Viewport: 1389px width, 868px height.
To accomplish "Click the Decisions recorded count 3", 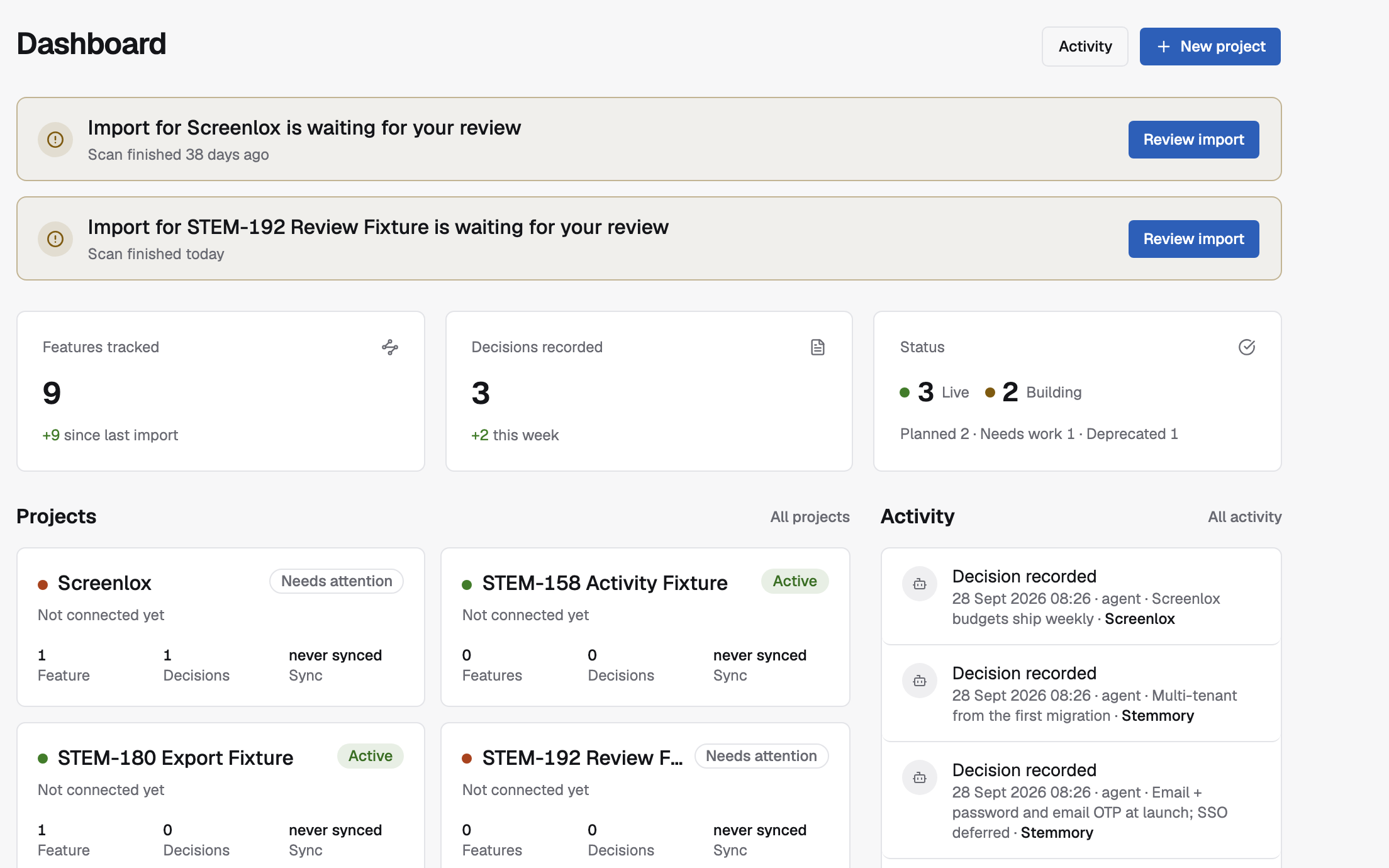I will [x=481, y=393].
